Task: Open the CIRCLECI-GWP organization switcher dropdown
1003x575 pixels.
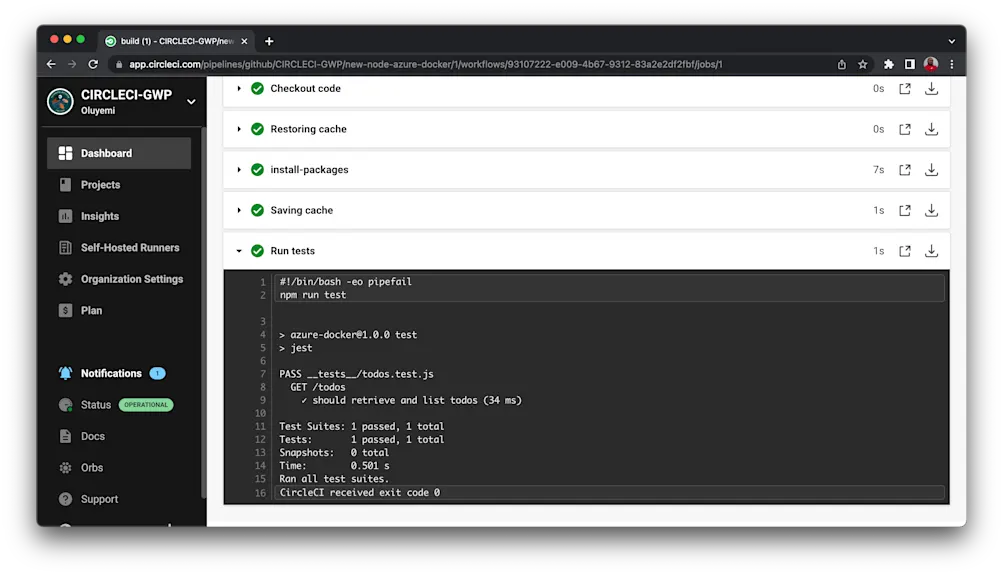Action: click(x=191, y=102)
